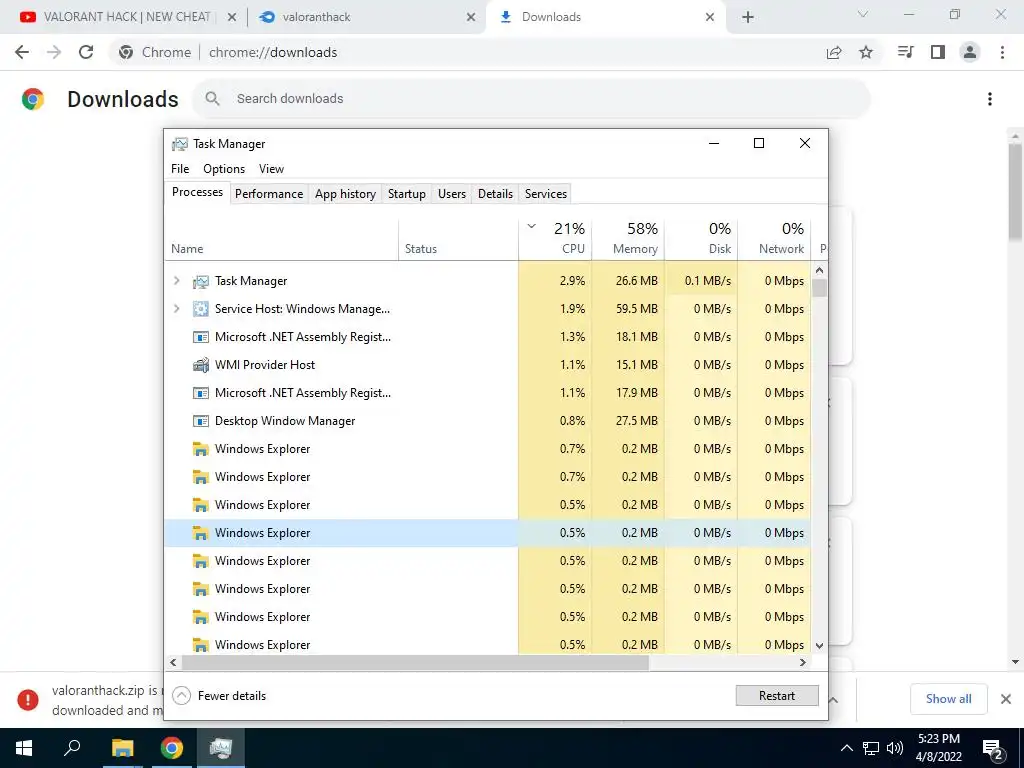The height and width of the screenshot is (768, 1024).
Task: Open Windows Start menu
Action: (x=24, y=748)
